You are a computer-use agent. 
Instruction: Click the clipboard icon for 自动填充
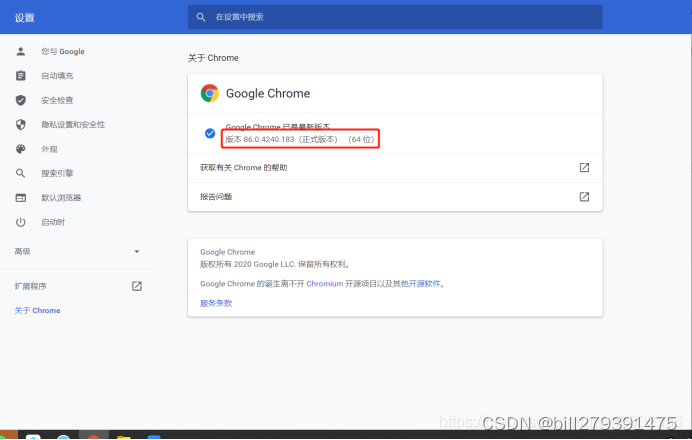pos(21,75)
